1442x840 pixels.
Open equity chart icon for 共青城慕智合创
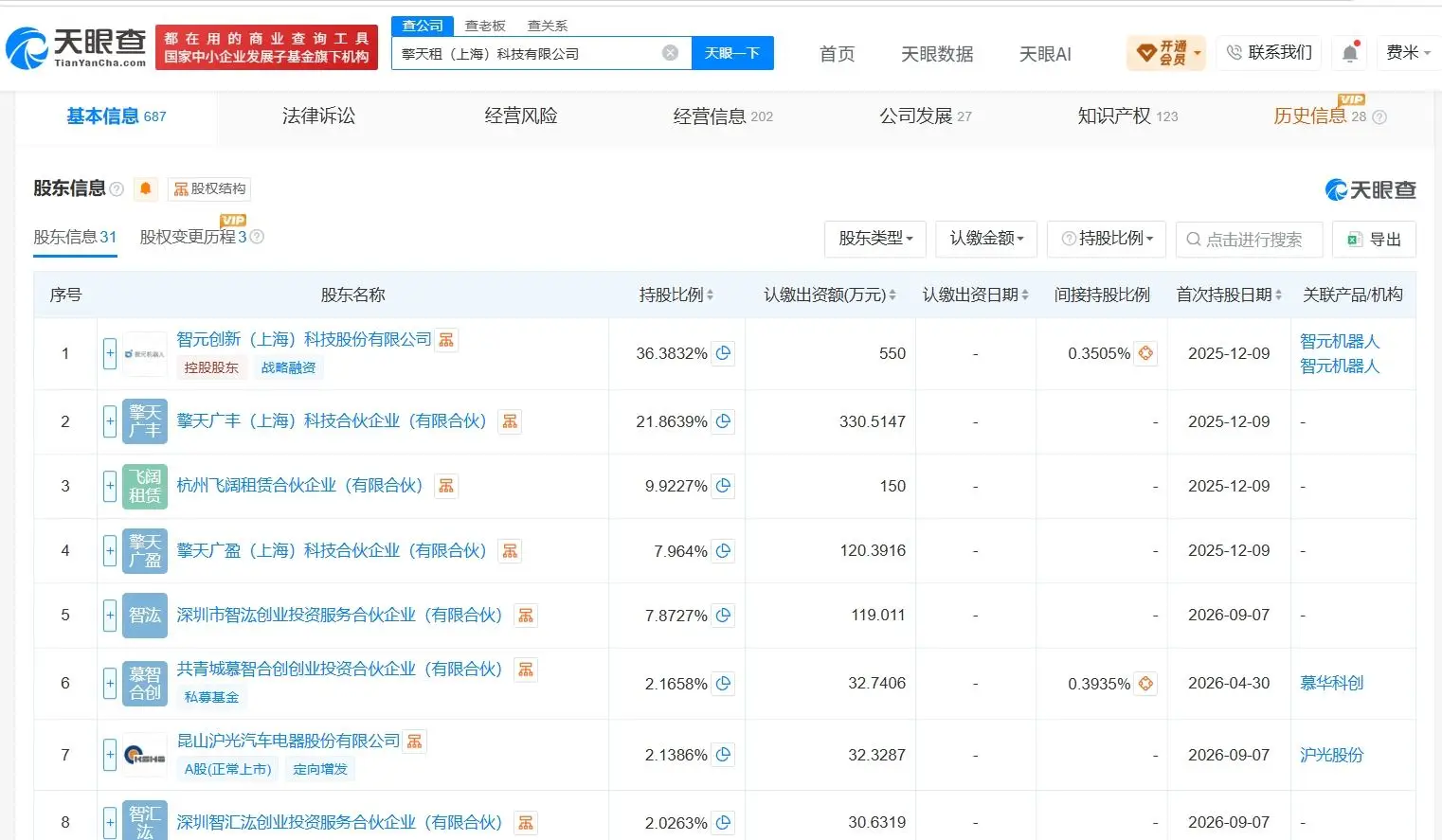[526, 670]
